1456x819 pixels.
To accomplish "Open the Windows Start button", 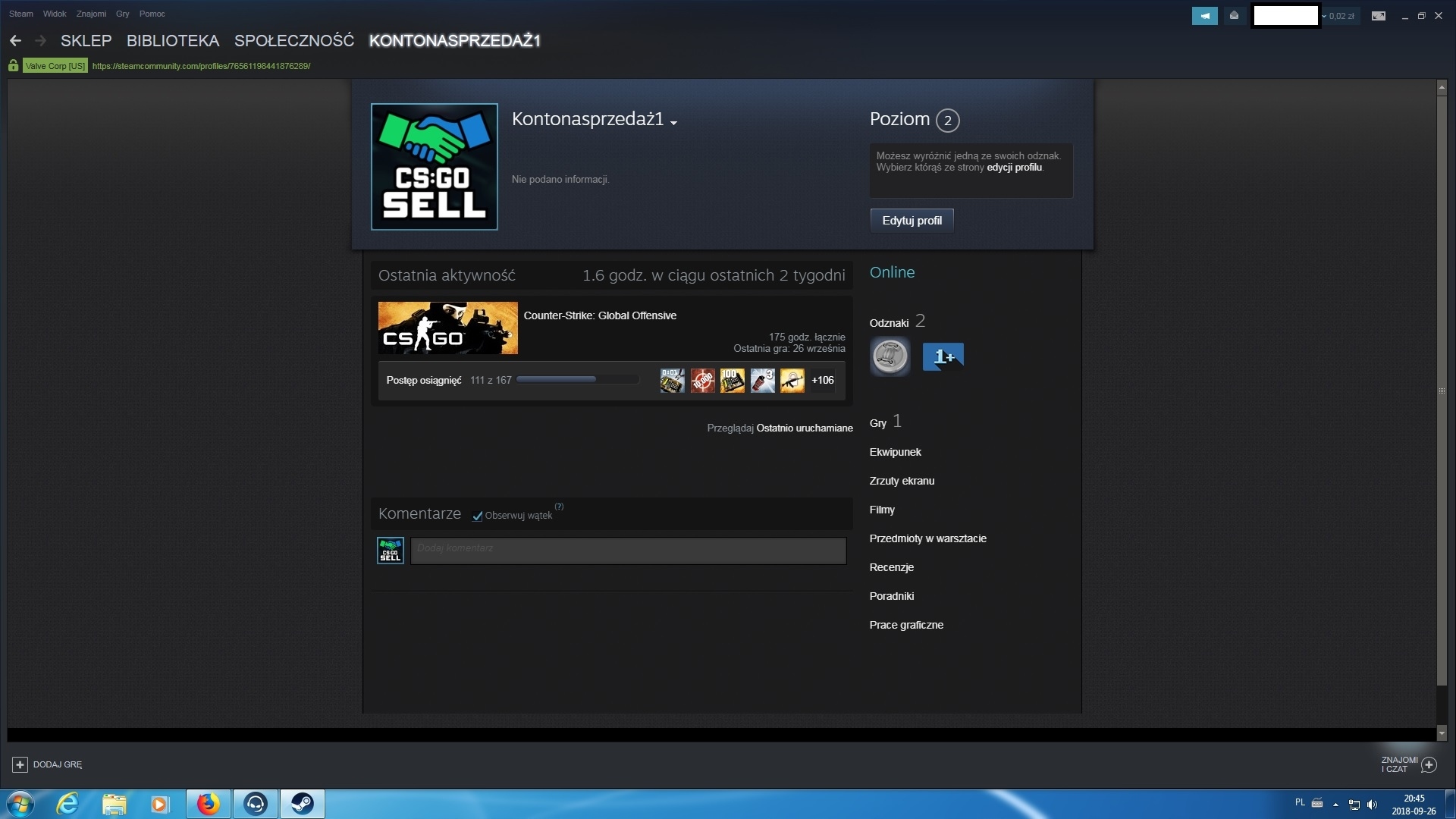I will (x=20, y=804).
